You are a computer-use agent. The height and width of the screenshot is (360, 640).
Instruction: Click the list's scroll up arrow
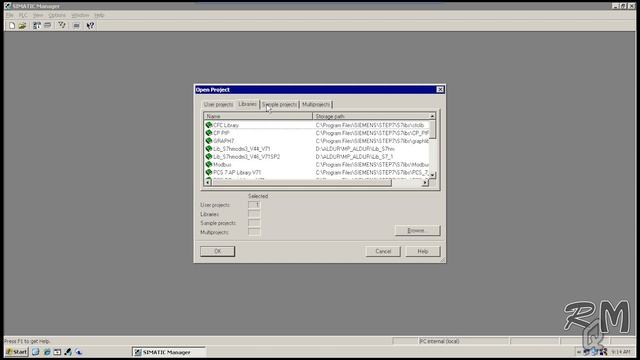click(x=432, y=117)
